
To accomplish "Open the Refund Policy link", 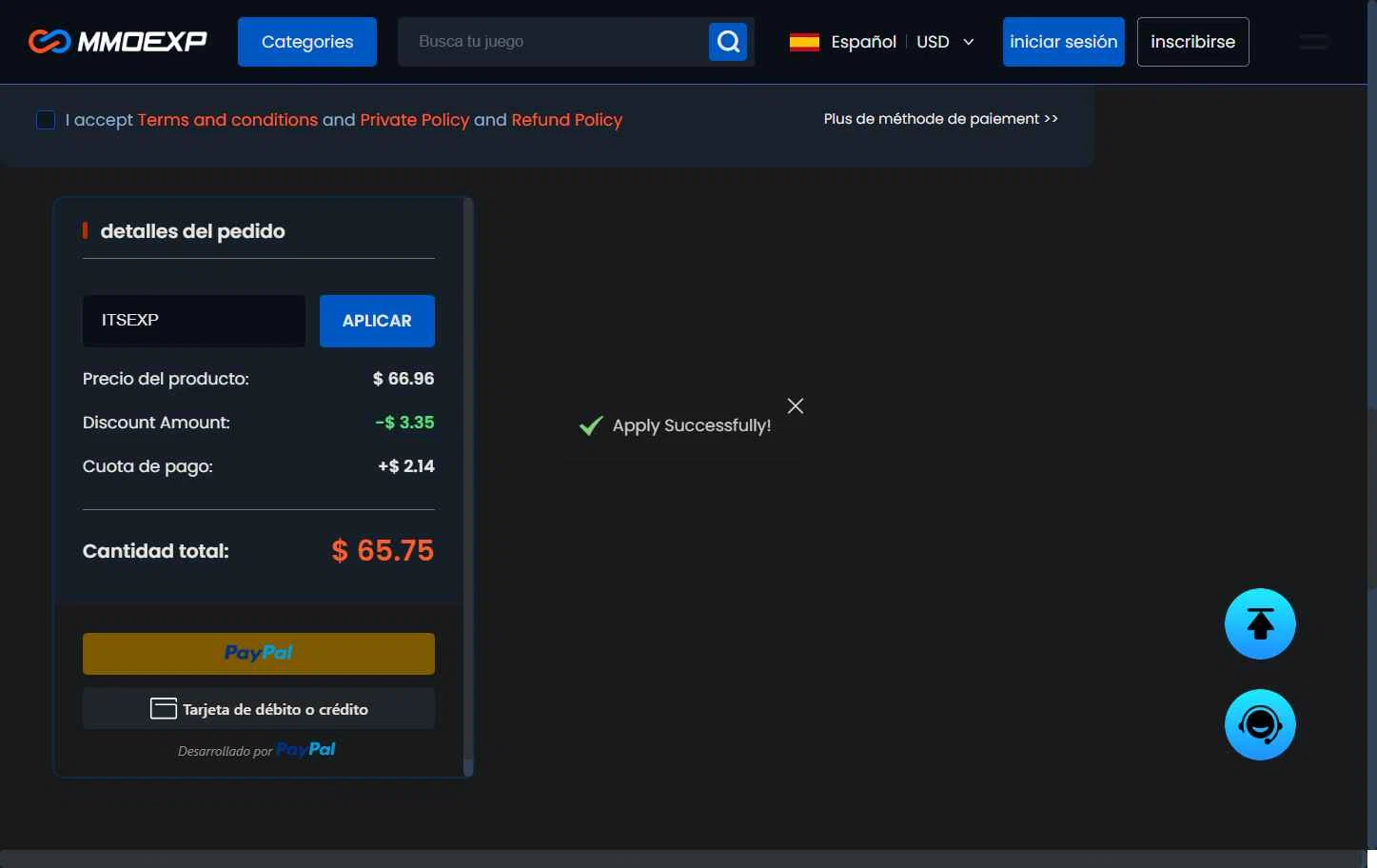I will point(567,120).
